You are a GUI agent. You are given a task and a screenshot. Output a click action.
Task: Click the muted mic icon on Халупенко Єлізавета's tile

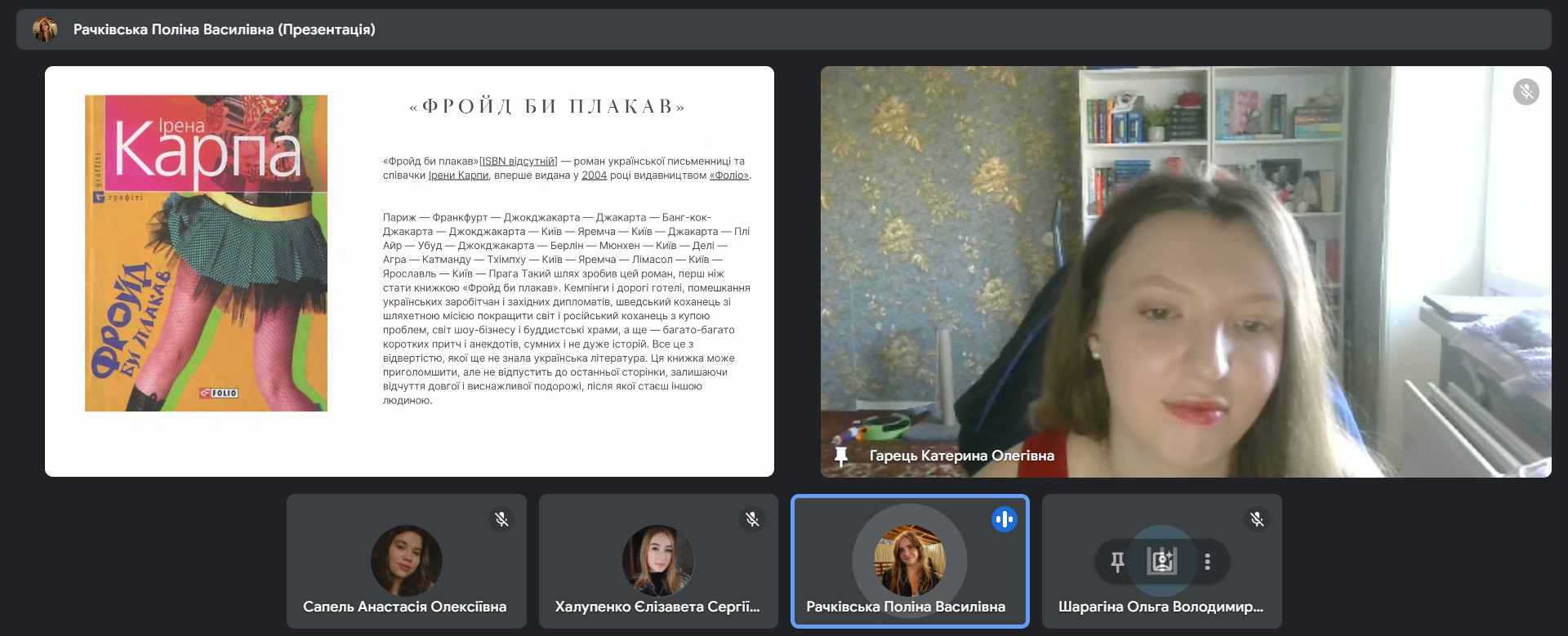tap(752, 518)
